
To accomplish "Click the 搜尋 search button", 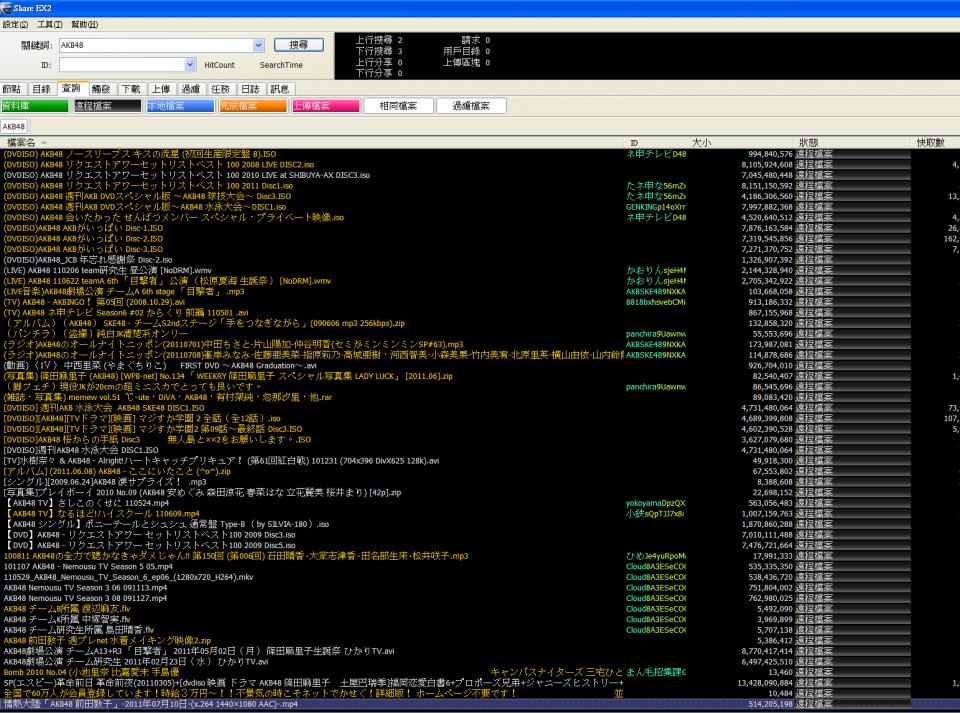I will pos(298,45).
